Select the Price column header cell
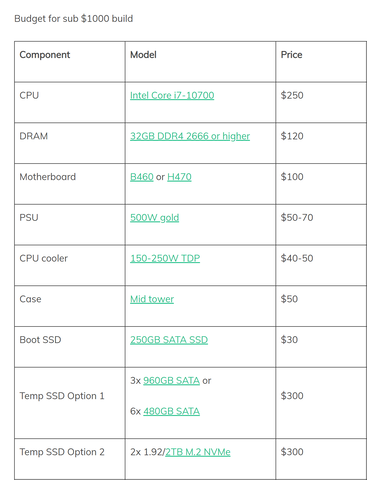 [x=321, y=62]
